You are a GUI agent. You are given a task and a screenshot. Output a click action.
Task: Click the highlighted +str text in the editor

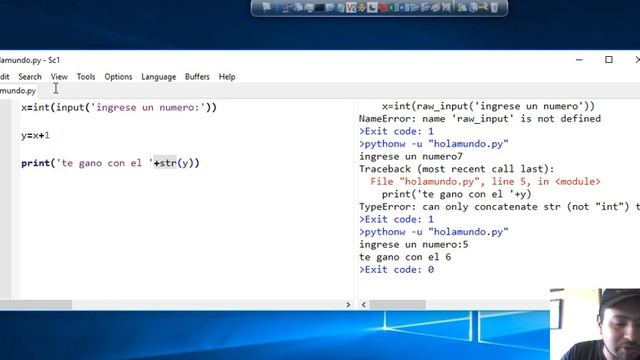click(165, 163)
